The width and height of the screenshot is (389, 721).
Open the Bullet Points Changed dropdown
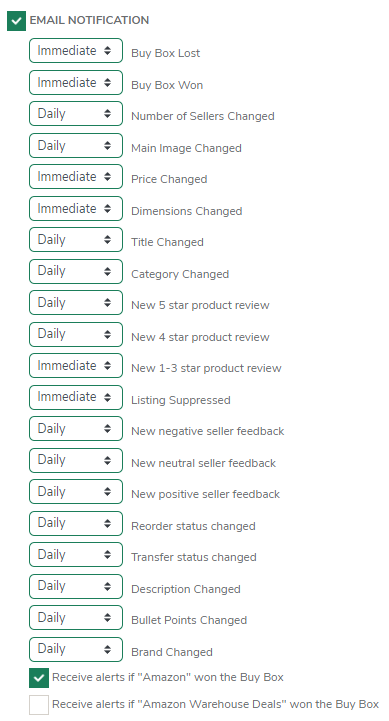[x=76, y=618]
